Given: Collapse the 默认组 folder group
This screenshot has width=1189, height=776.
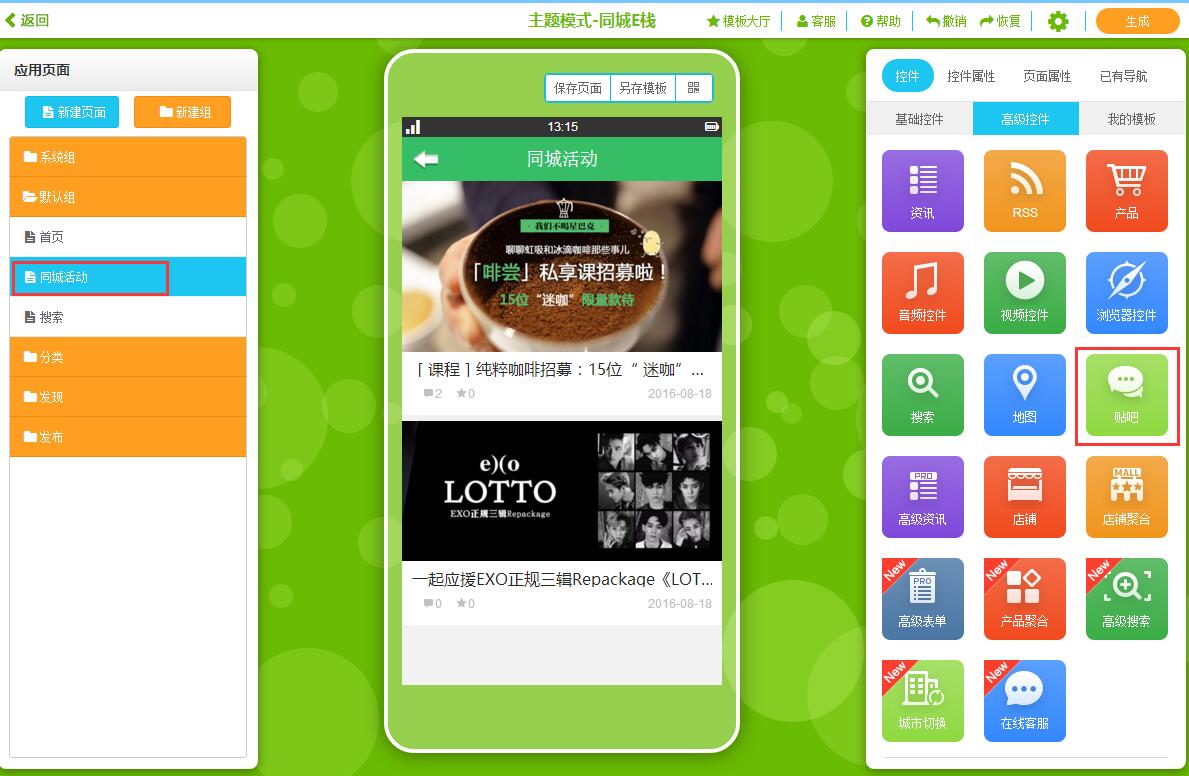Looking at the screenshot, I should coord(128,197).
